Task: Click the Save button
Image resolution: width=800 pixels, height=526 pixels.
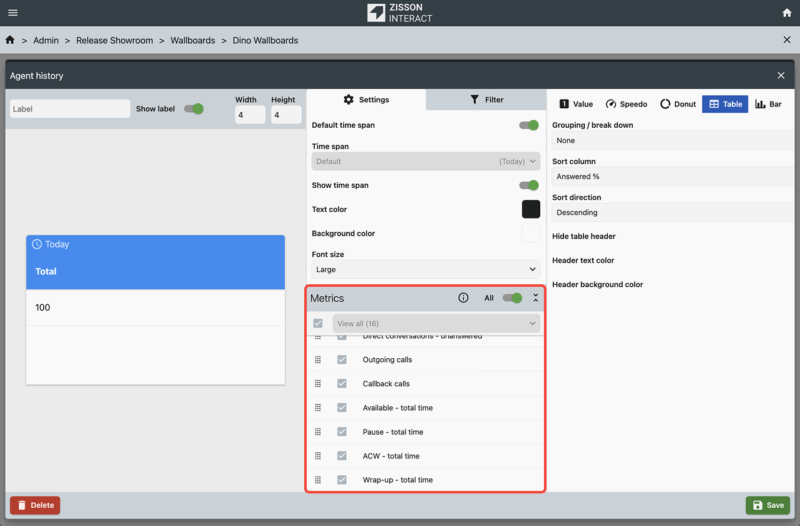Action: coord(768,505)
